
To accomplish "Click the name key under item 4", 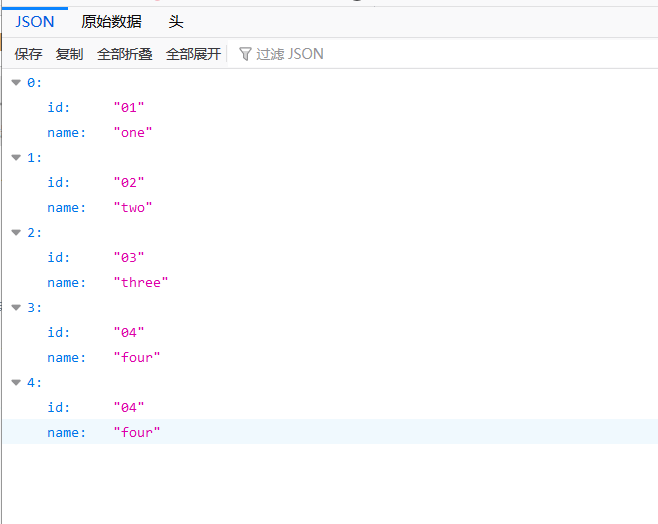I will click(x=66, y=433).
